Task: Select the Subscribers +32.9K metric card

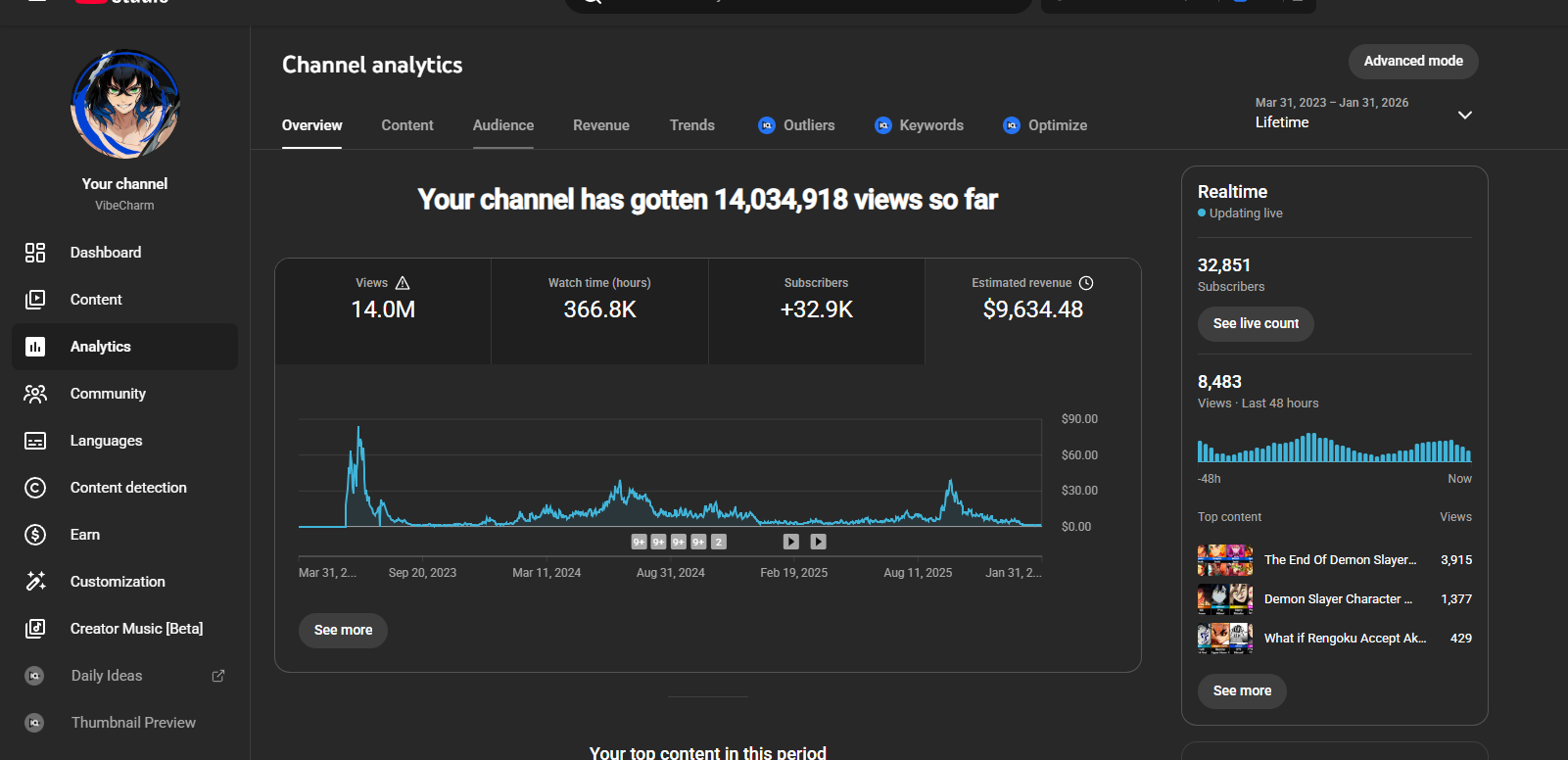Action: (x=817, y=311)
